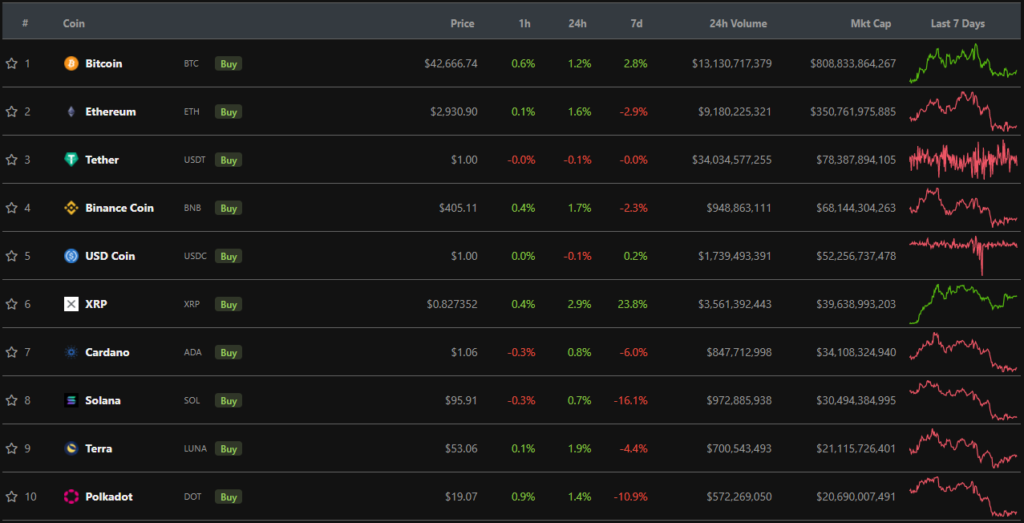Click the Solana logo icon

click(71, 400)
